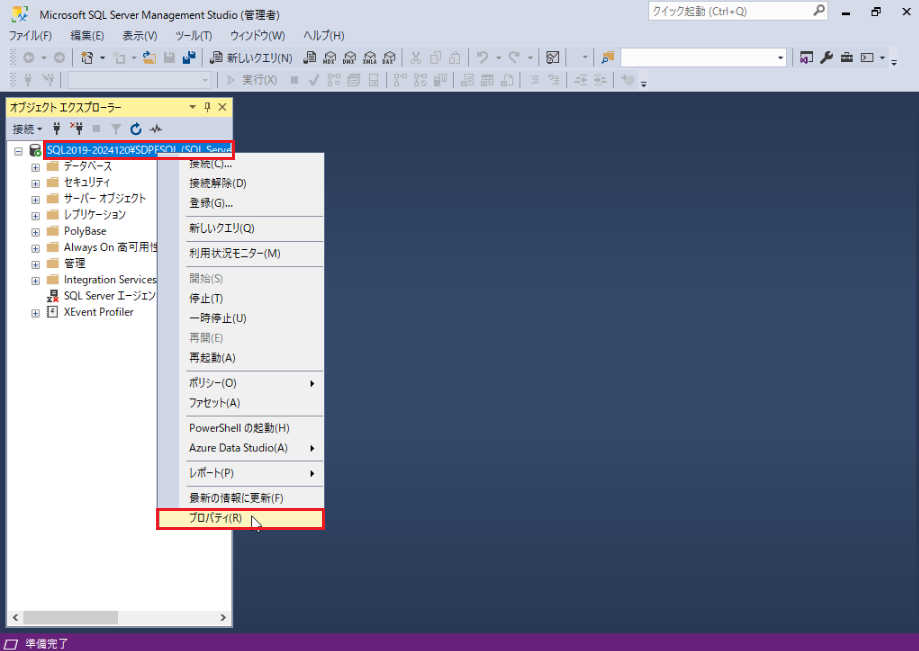Screen dimensions: 919x651
Task: Select 再起動(A) in context menu
Action: (240, 358)
